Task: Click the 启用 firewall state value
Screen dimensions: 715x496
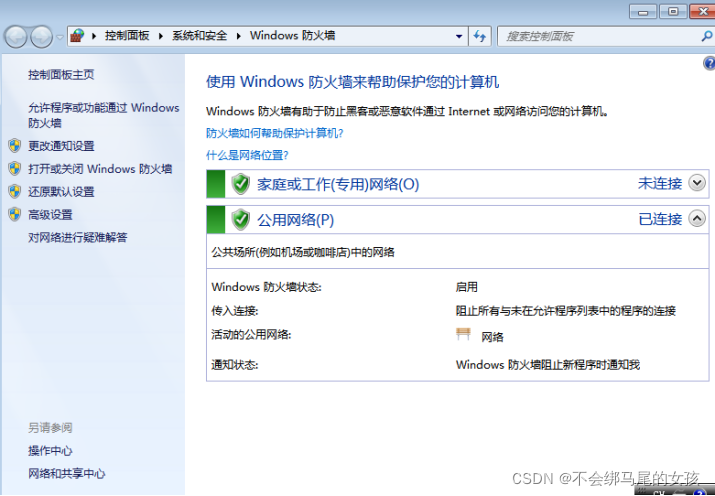Action: tap(466, 287)
